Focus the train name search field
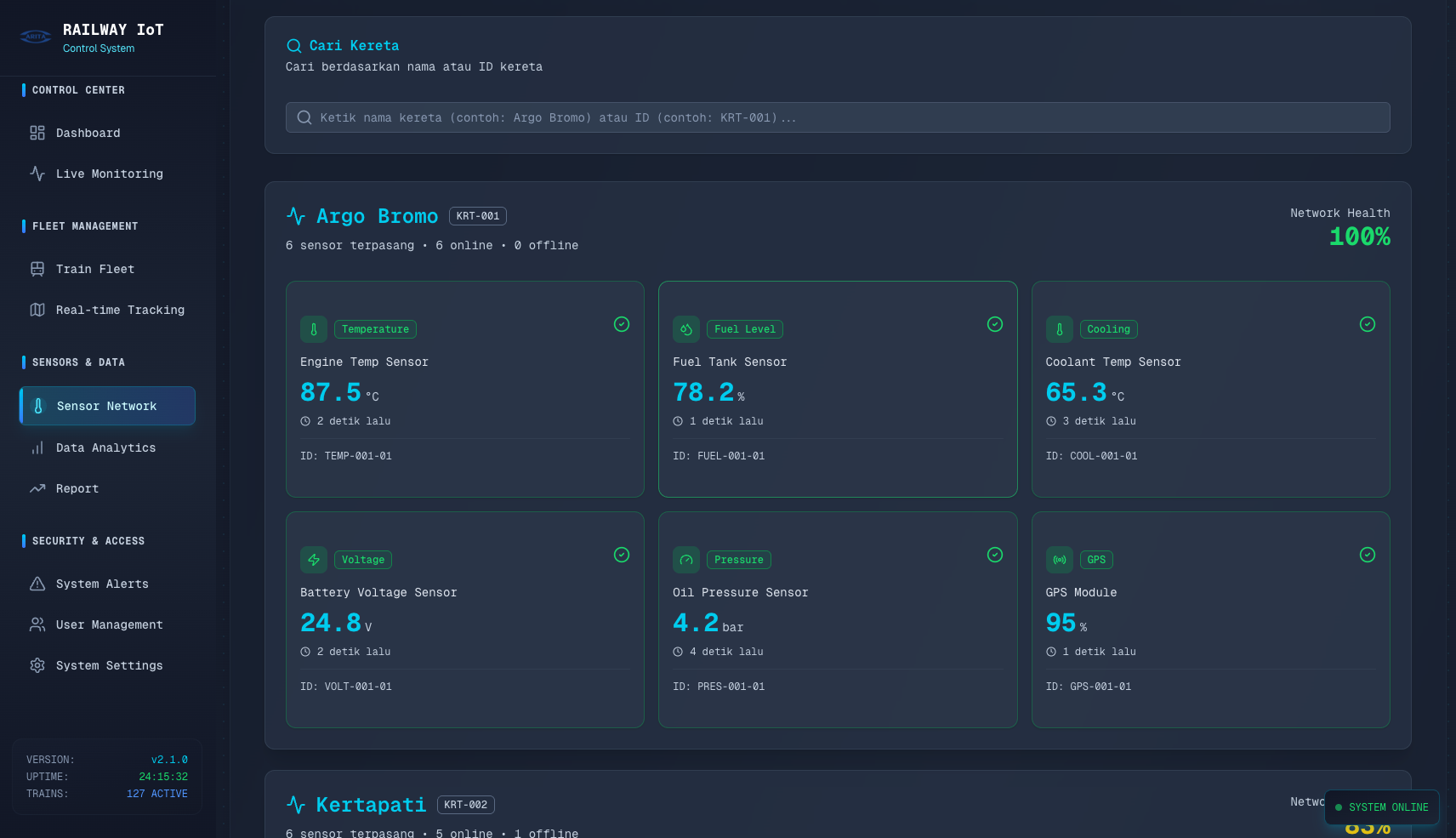This screenshot has width=1456, height=838. click(838, 117)
